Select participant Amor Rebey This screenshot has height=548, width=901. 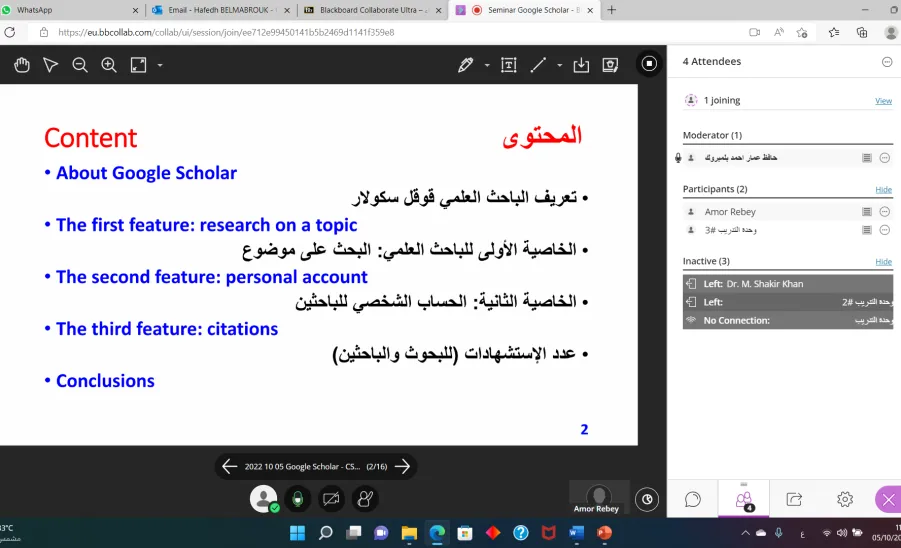point(730,212)
